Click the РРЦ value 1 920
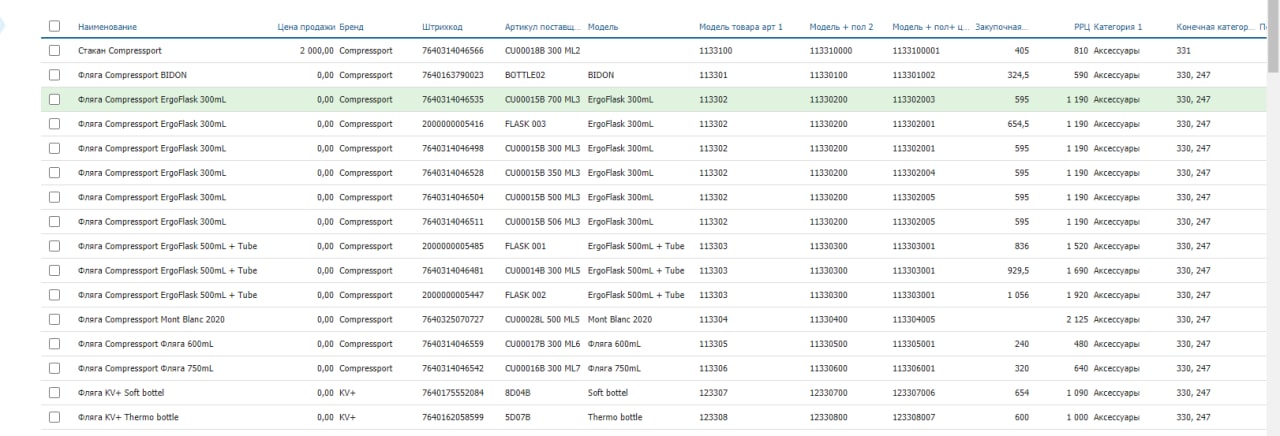This screenshot has height=436, width=1280. pyautogui.click(x=1078, y=295)
